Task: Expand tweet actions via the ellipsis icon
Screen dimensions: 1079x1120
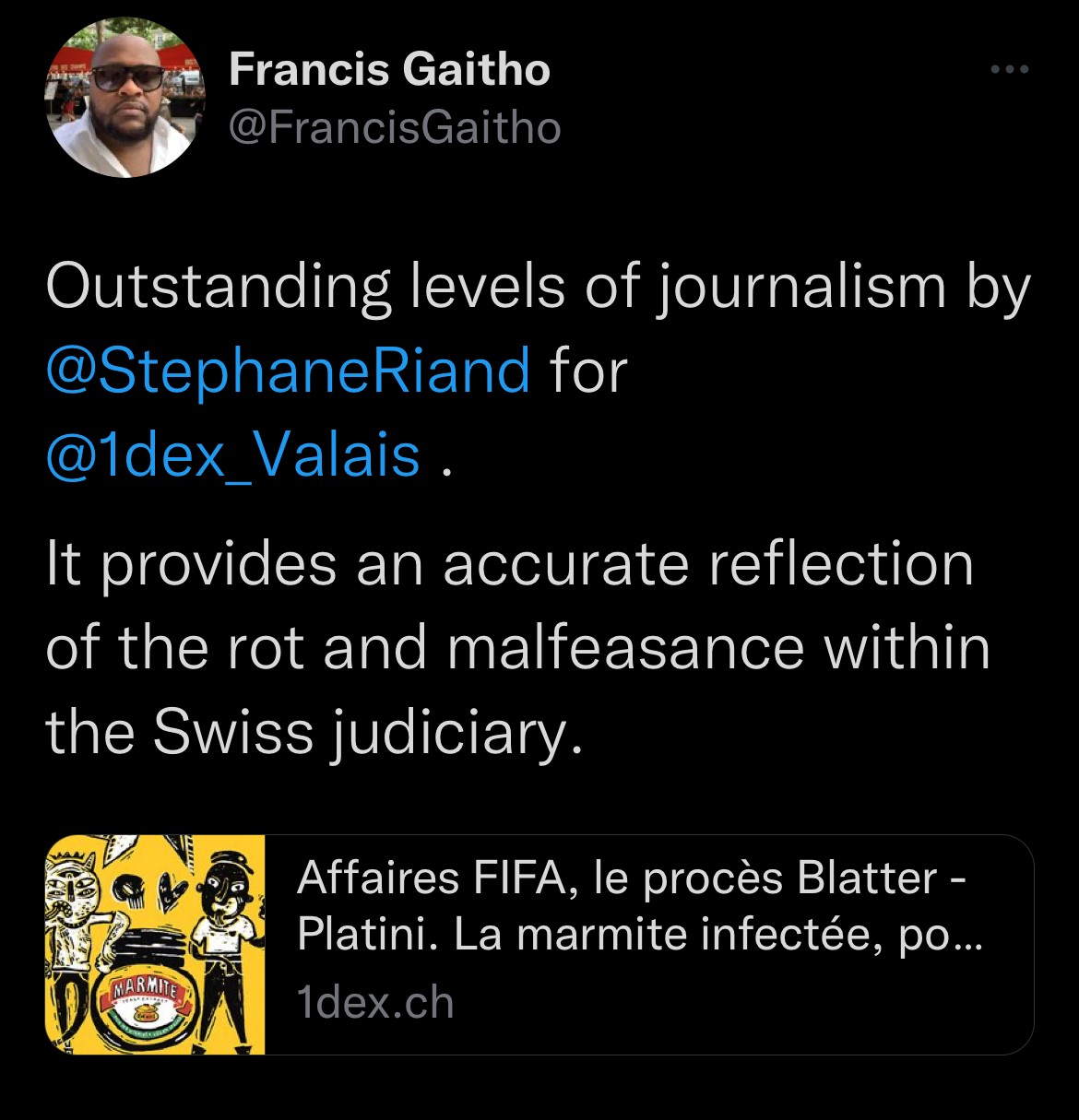Action: (1009, 69)
